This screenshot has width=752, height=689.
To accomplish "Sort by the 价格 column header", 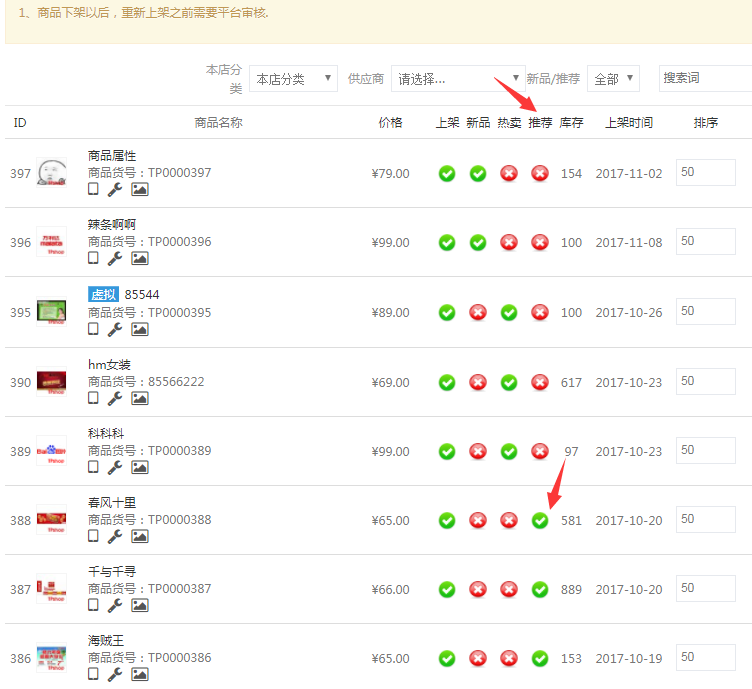I will point(390,123).
